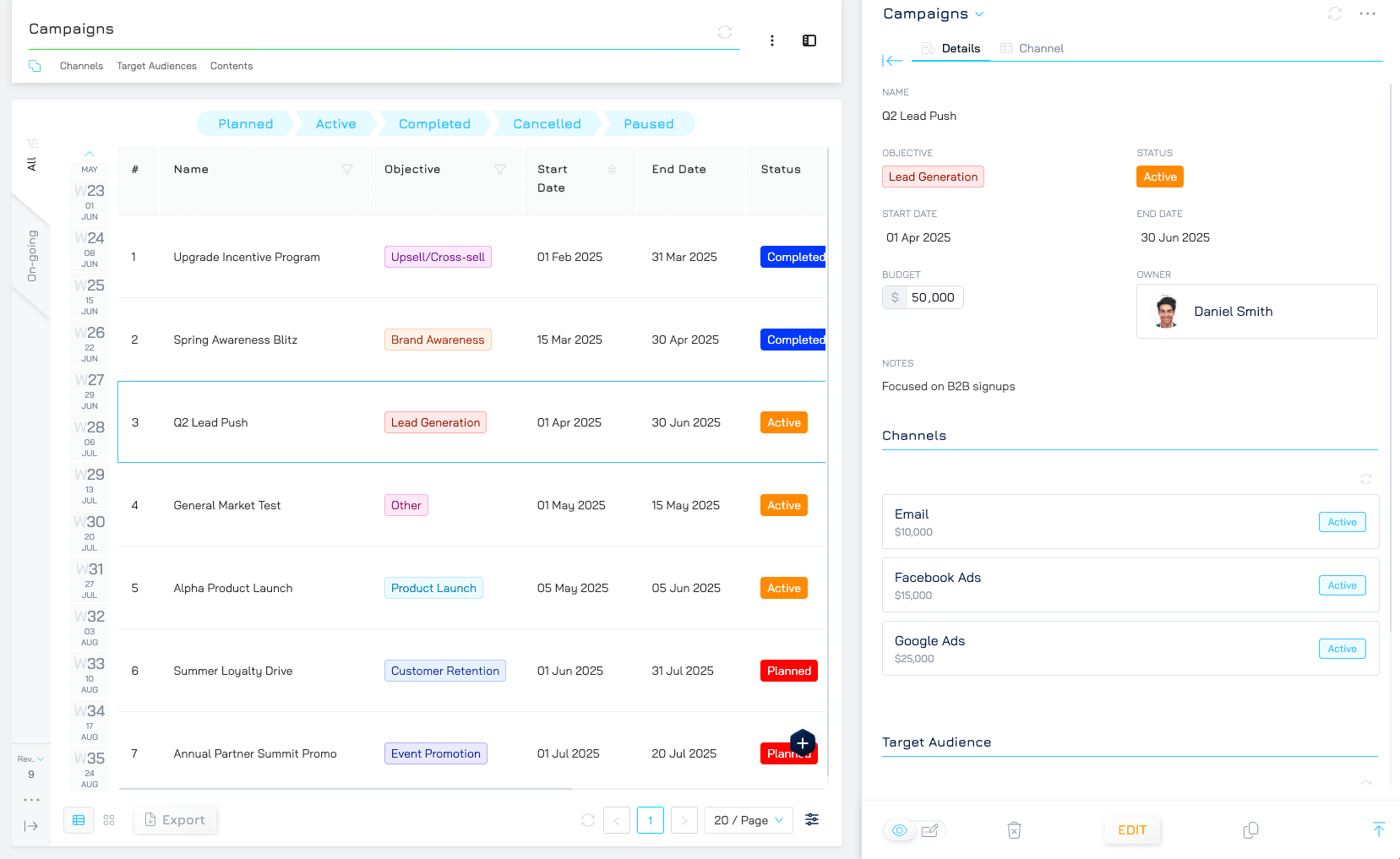Screen dimensions: 1400x859
Task: Click the plus add-record floating button
Action: click(803, 743)
